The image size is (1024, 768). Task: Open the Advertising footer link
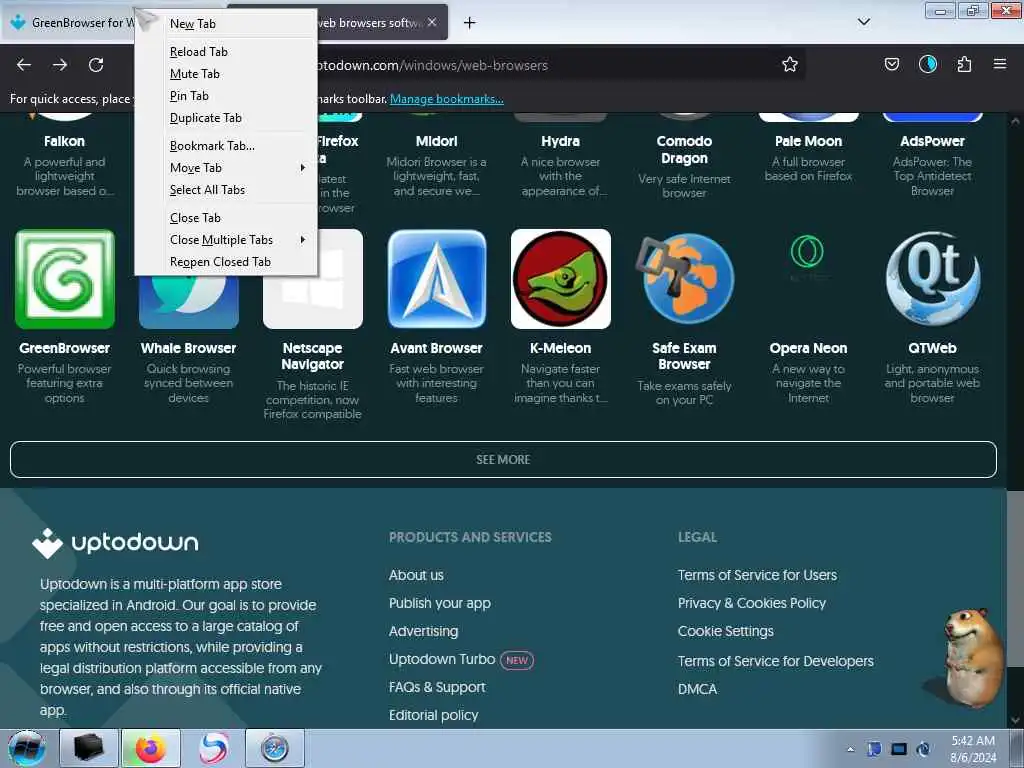coord(423,632)
